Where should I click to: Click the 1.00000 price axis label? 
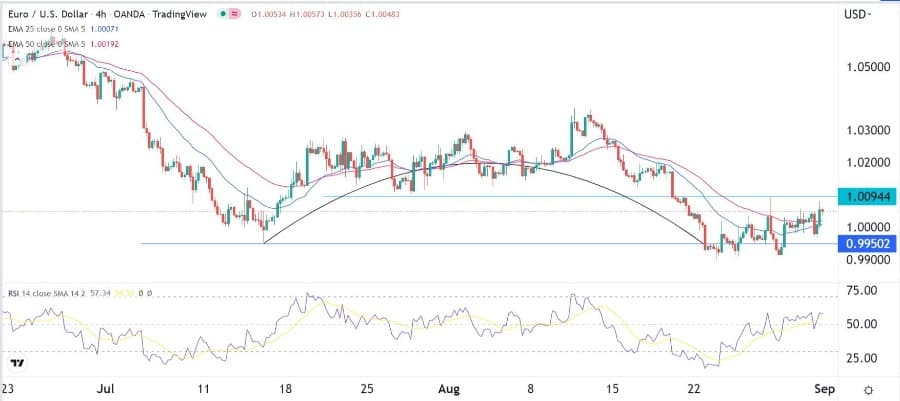coord(868,227)
